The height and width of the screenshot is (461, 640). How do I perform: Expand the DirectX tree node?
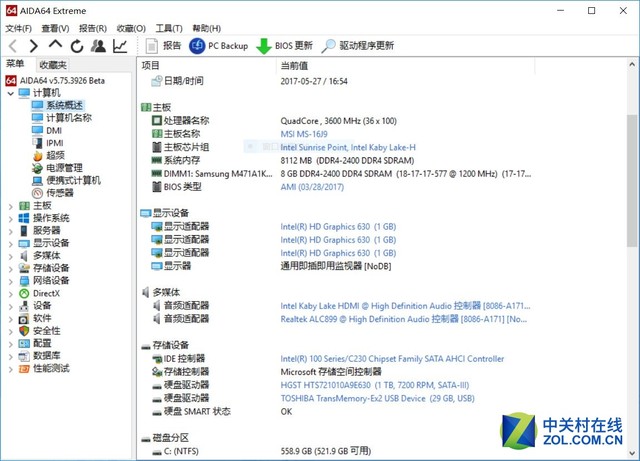[x=11, y=294]
